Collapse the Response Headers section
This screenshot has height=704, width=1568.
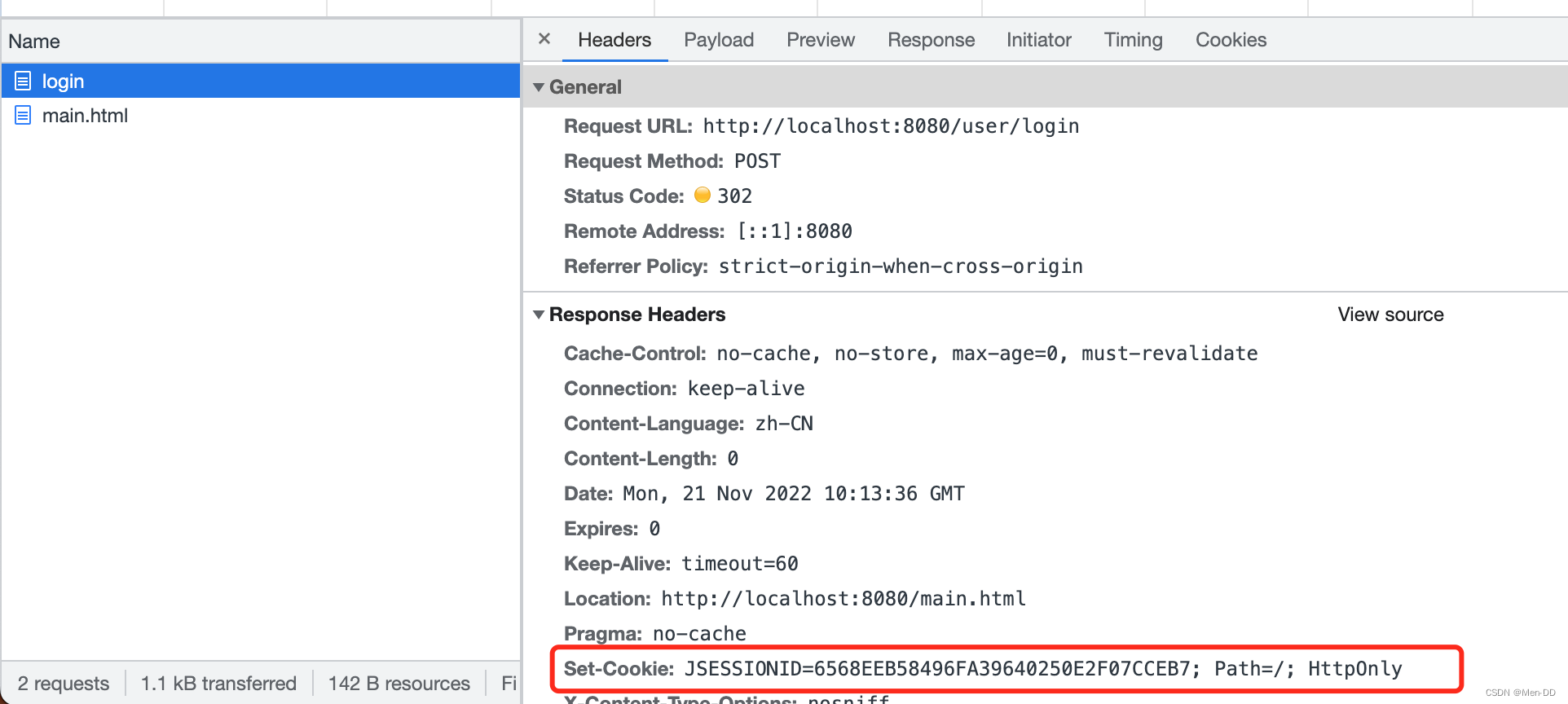coord(539,315)
